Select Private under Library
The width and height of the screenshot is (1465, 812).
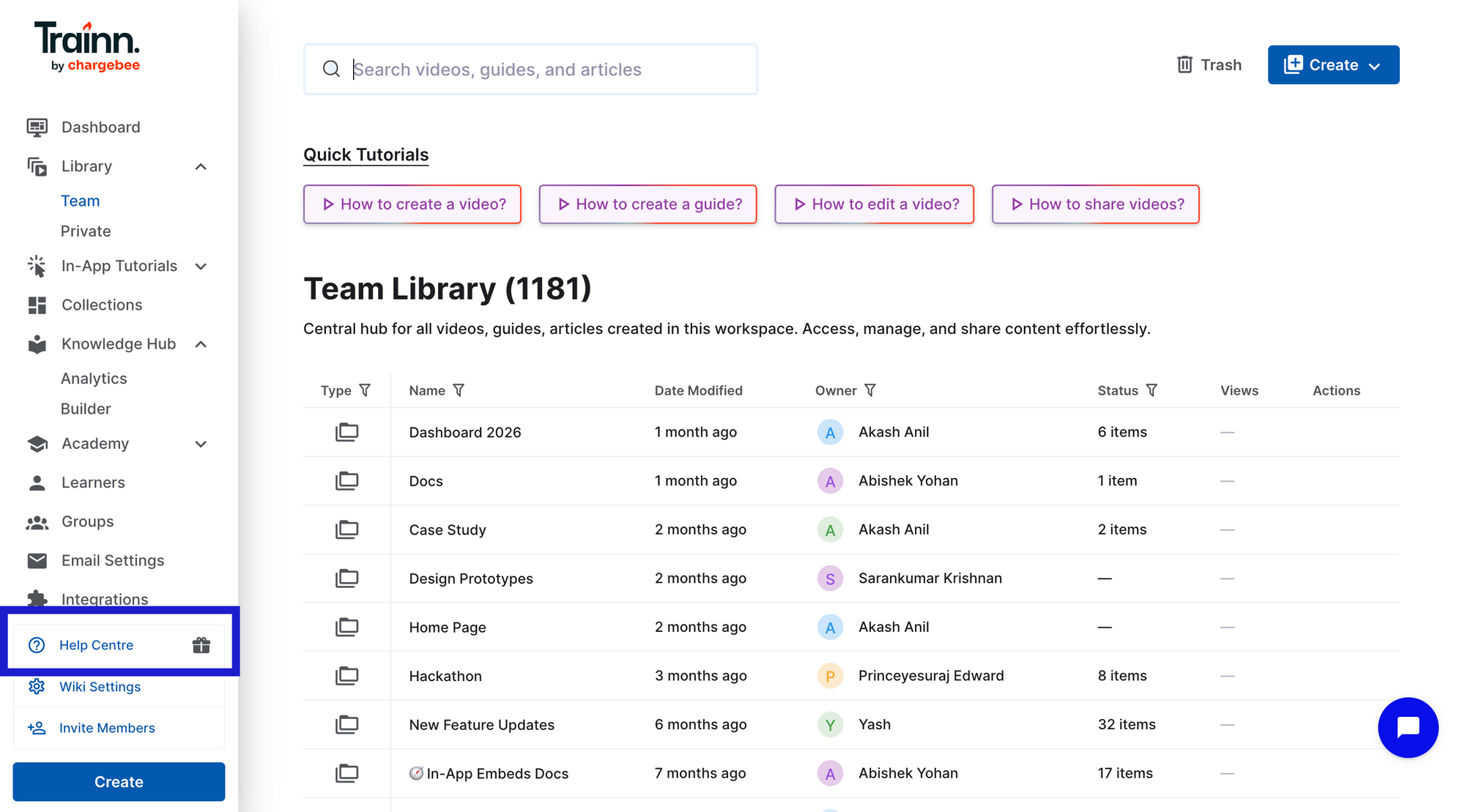(x=86, y=231)
